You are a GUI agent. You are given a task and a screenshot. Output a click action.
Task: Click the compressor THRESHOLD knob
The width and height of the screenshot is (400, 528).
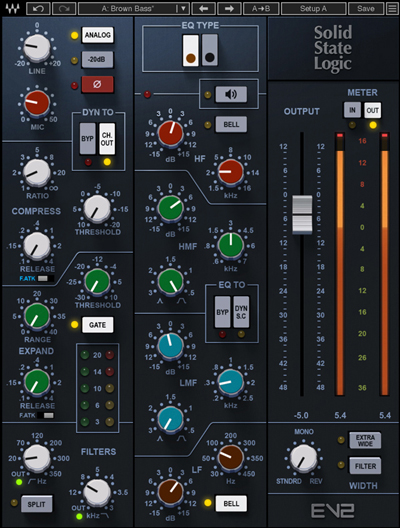(x=97, y=209)
